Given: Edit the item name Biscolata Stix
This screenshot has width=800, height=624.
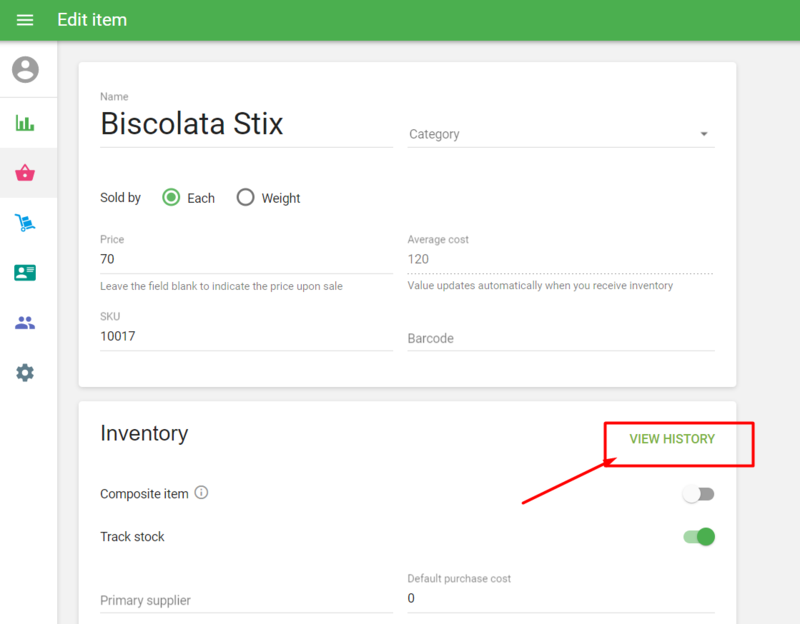Looking at the screenshot, I should tap(245, 124).
